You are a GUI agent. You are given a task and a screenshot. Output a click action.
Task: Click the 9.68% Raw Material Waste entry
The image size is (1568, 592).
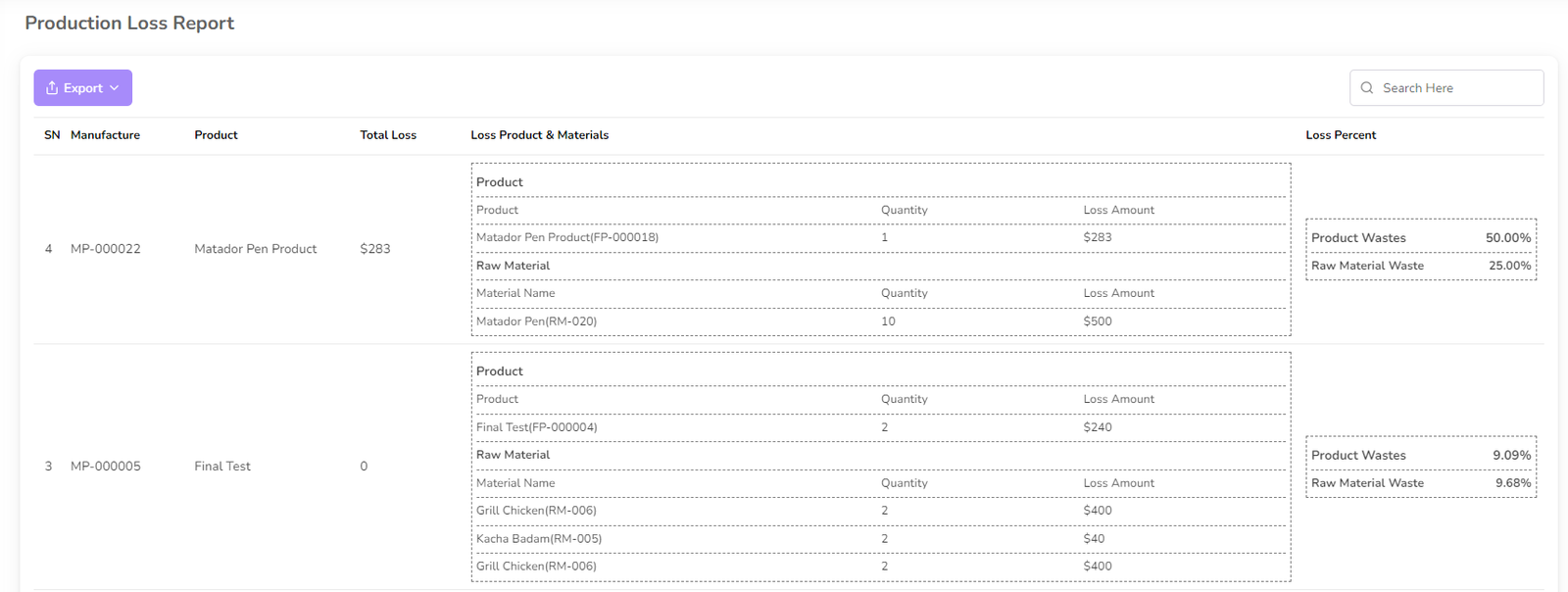tap(1512, 483)
